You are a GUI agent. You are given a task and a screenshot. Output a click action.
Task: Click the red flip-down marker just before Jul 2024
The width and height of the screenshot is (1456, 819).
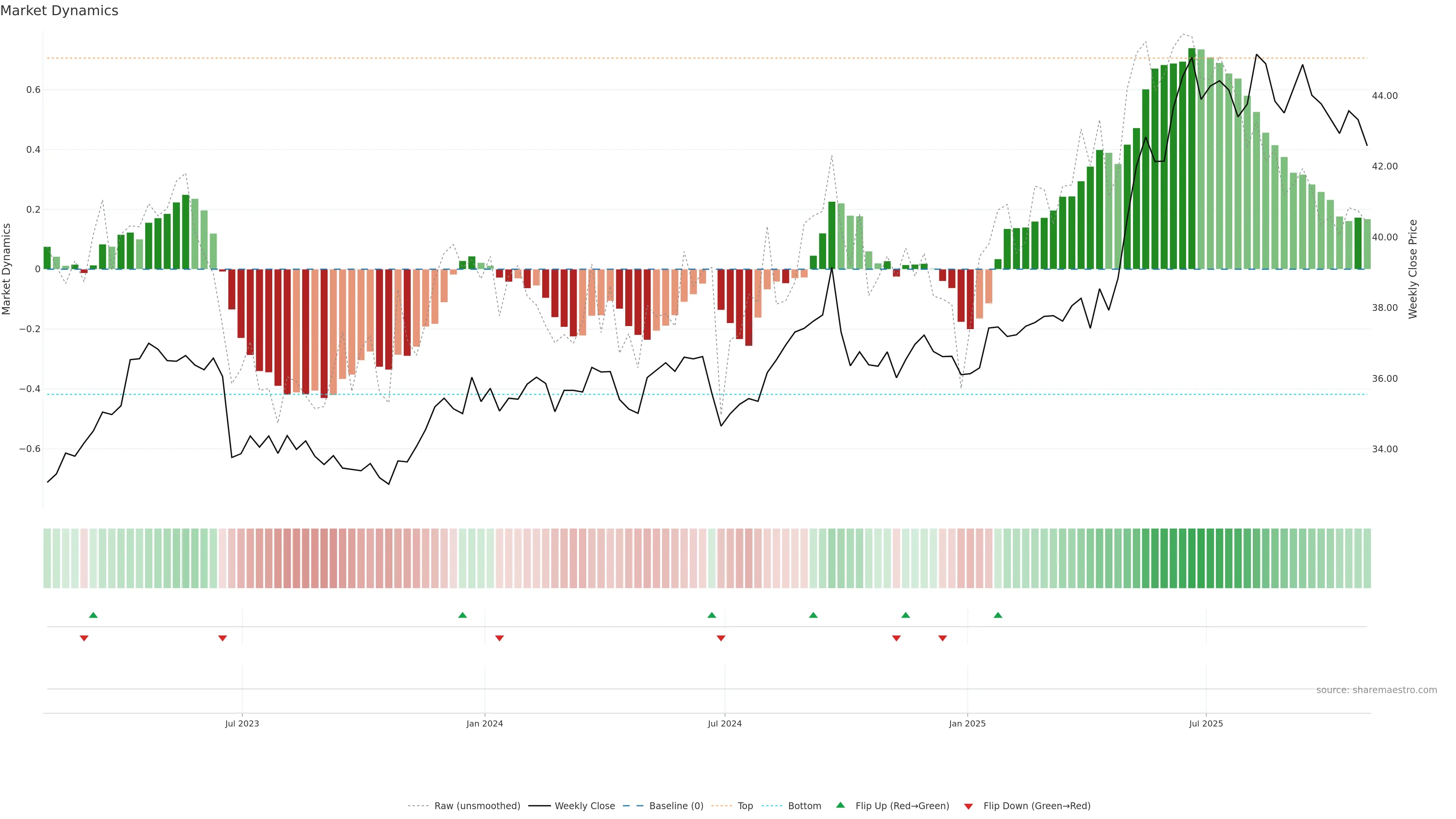tap(721, 638)
